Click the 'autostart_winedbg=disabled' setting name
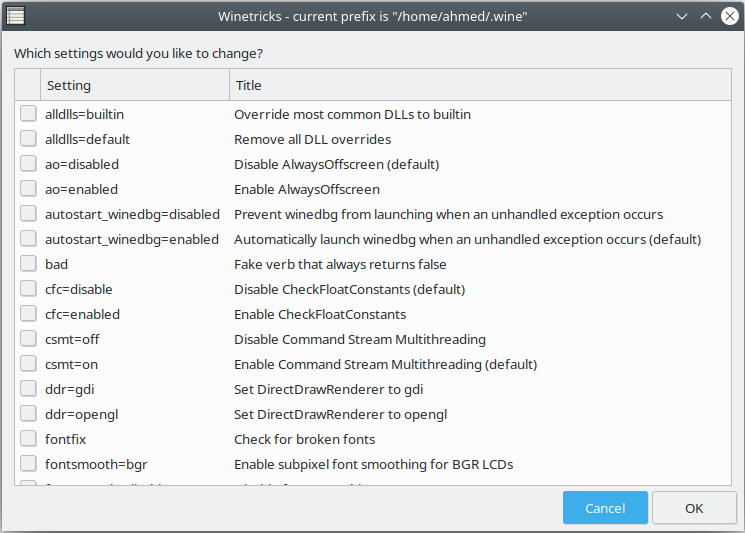This screenshot has width=745, height=533. (132, 215)
